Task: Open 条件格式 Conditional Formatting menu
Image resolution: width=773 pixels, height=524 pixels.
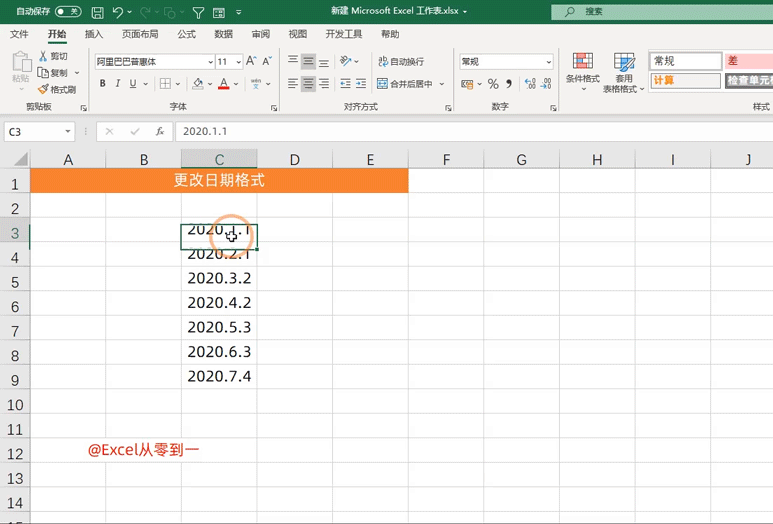Action: click(583, 71)
